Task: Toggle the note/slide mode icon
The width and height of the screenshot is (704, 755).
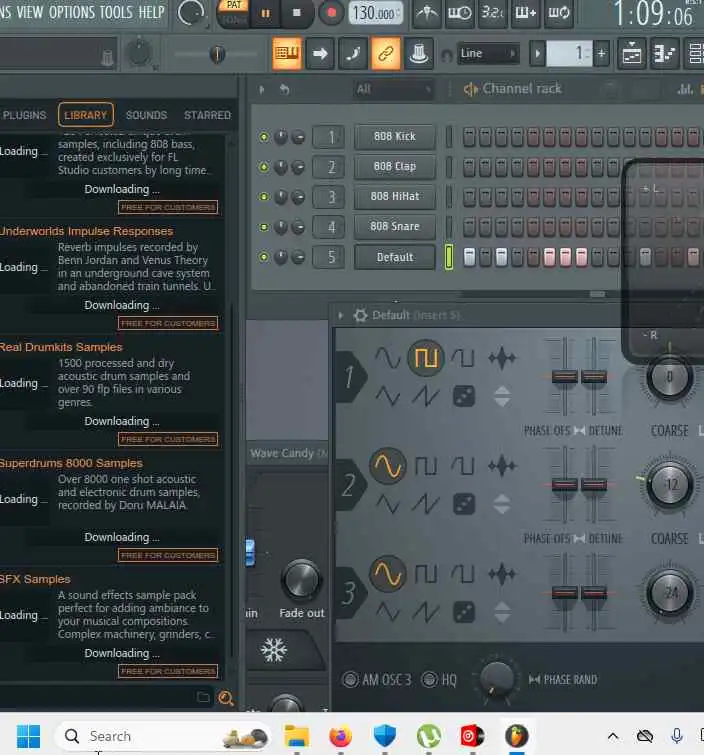Action: 353,53
